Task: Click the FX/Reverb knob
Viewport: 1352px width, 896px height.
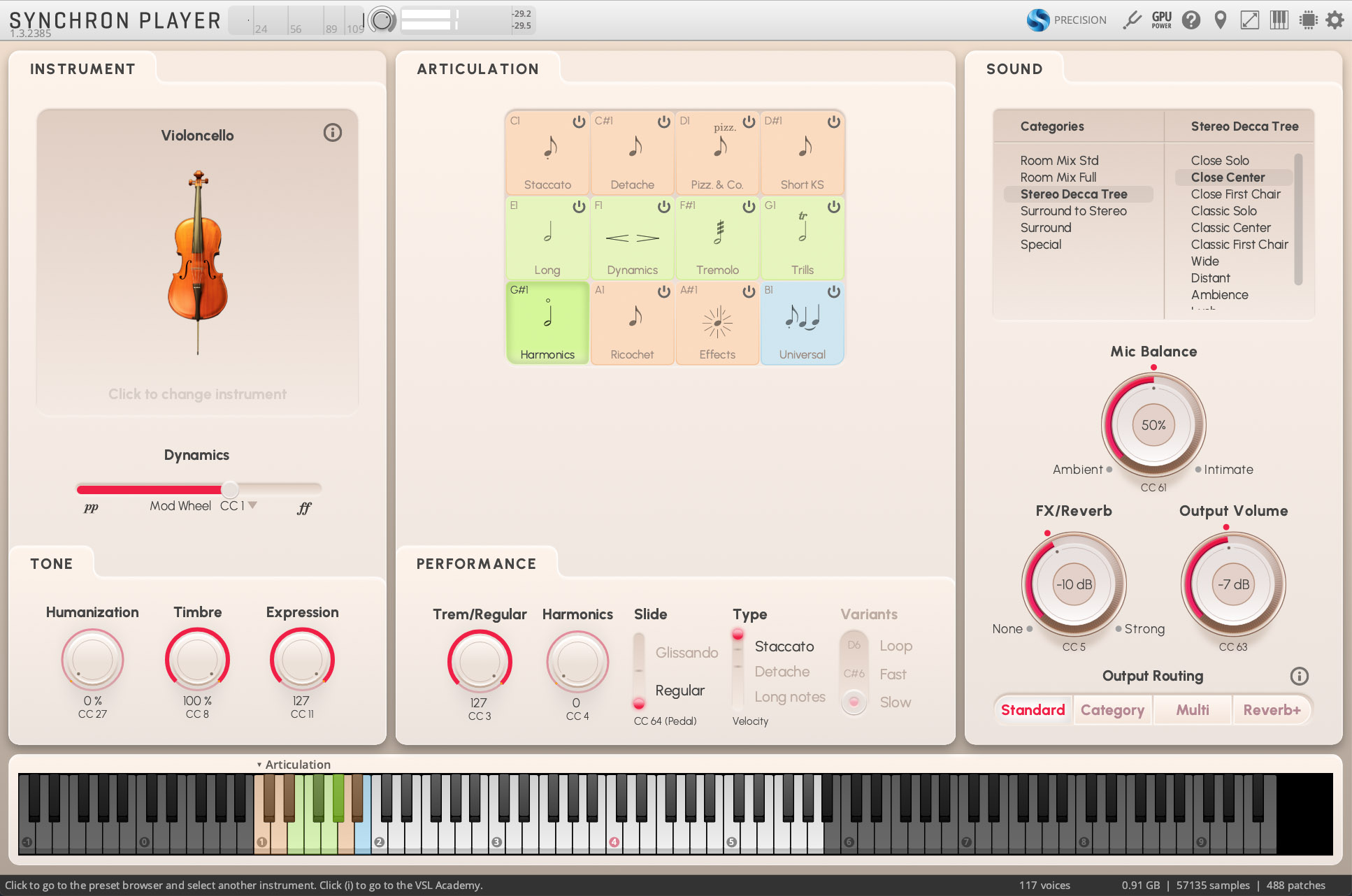Action: pos(1074,584)
